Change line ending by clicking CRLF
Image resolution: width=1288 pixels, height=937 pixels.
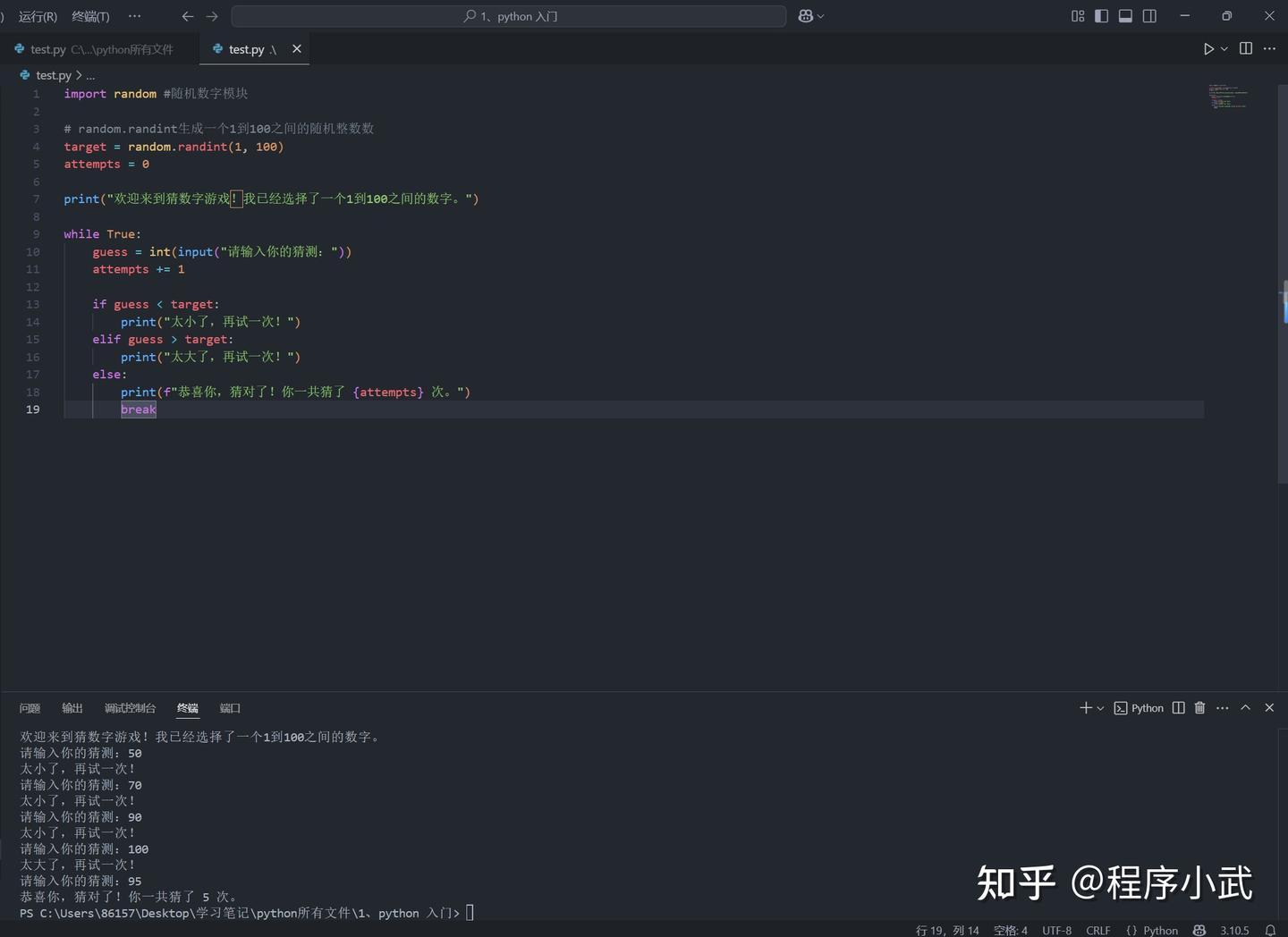coord(1097,930)
